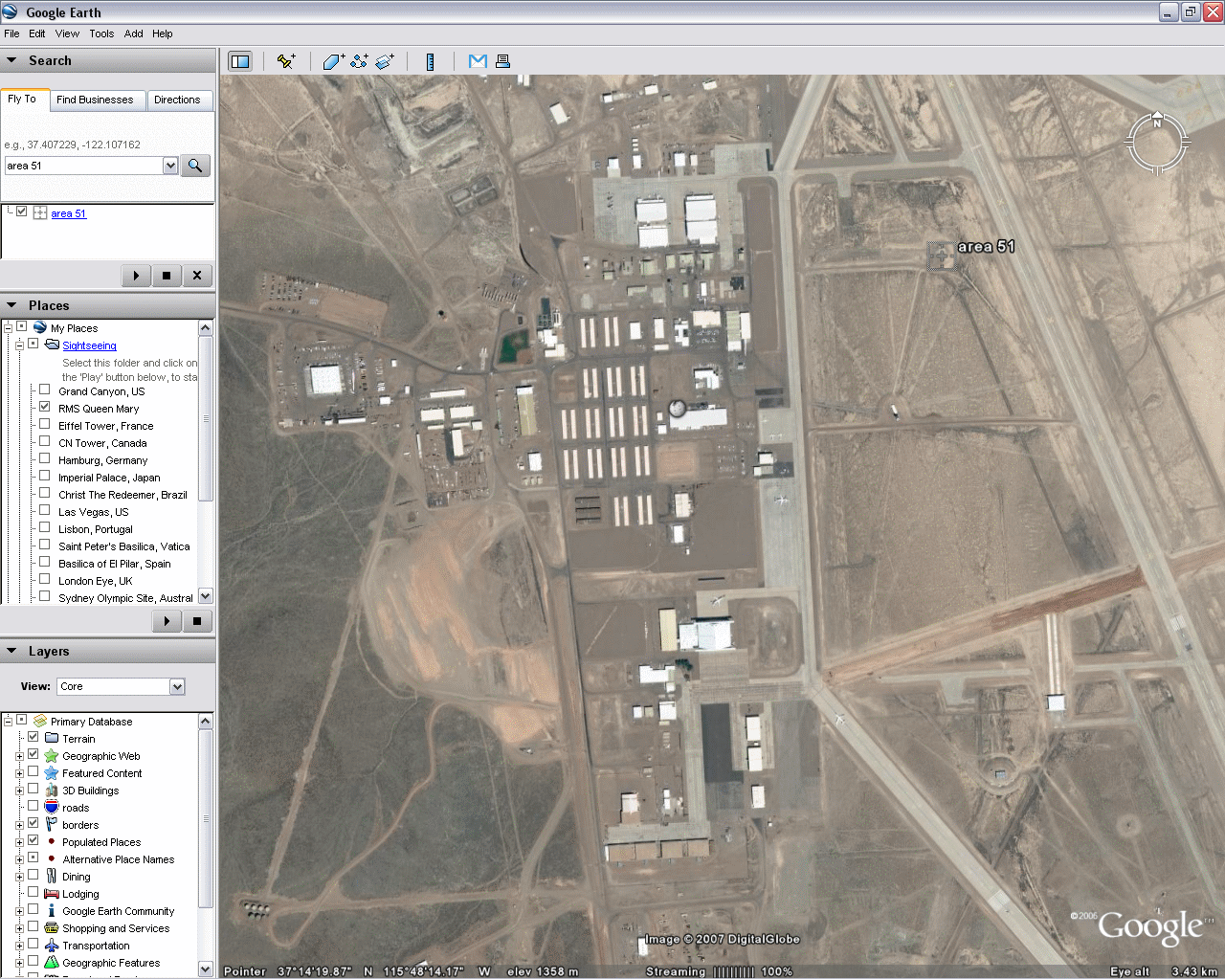Click the Geographic Features mountain icon

pos(52,962)
